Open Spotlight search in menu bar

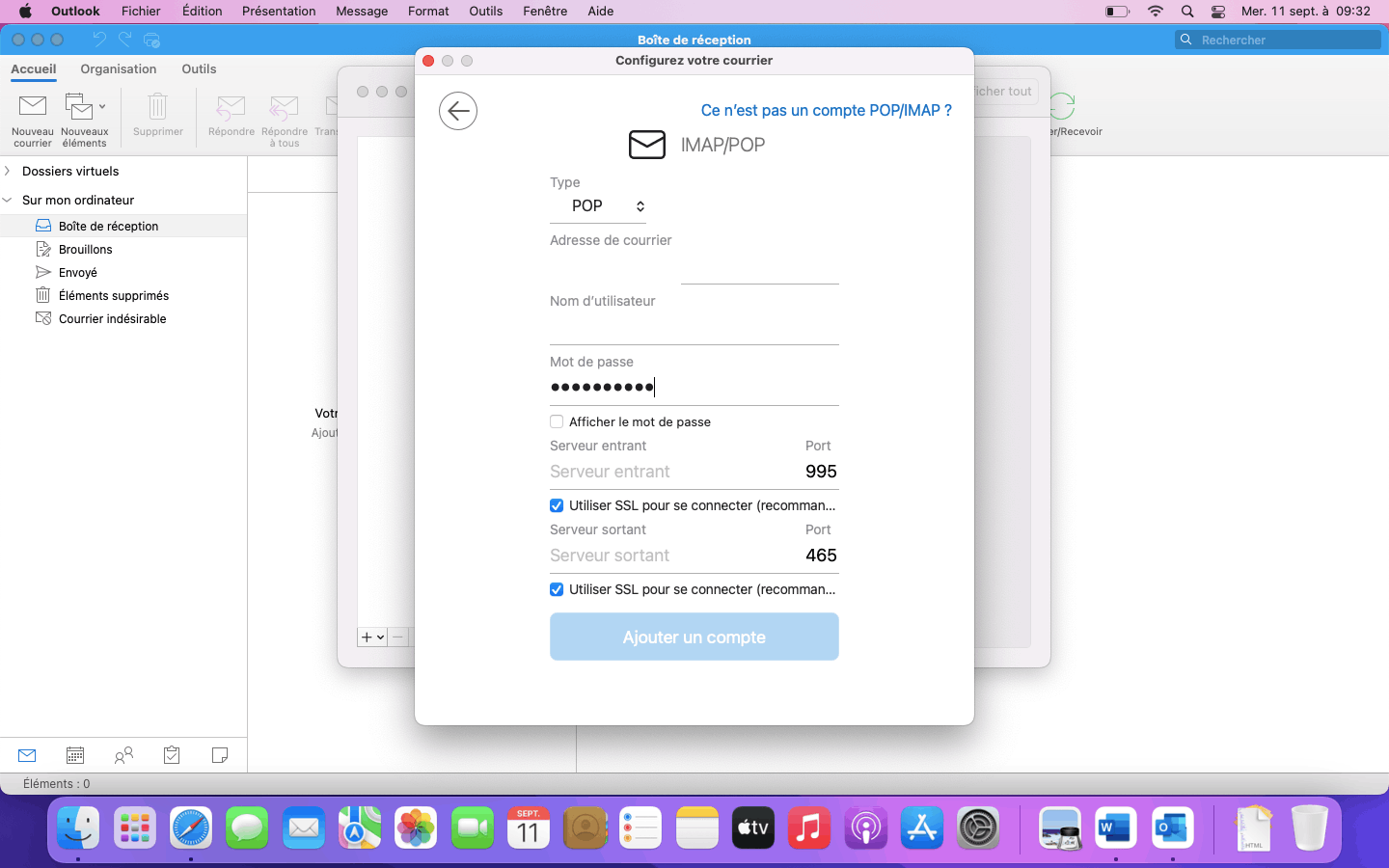(x=1187, y=12)
